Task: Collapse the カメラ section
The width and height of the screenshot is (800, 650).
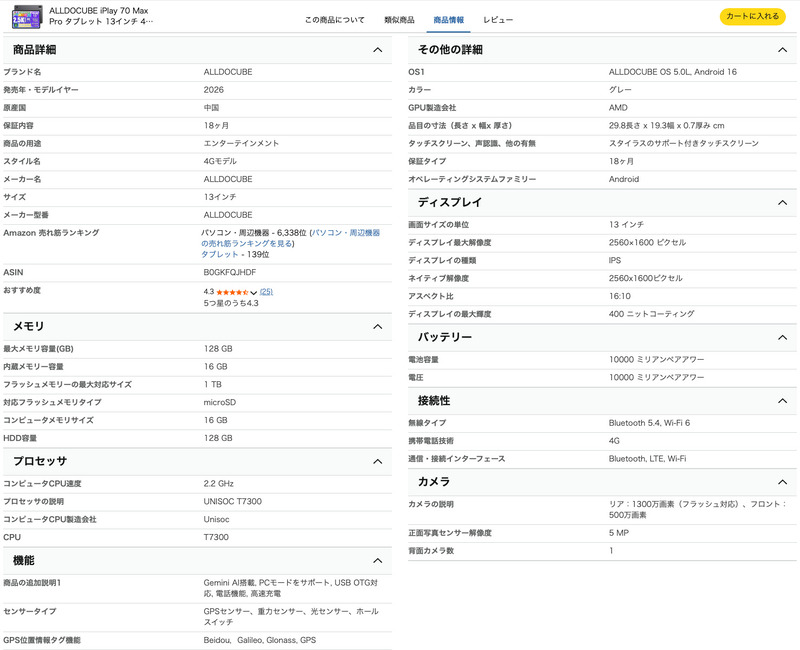Action: (782, 482)
